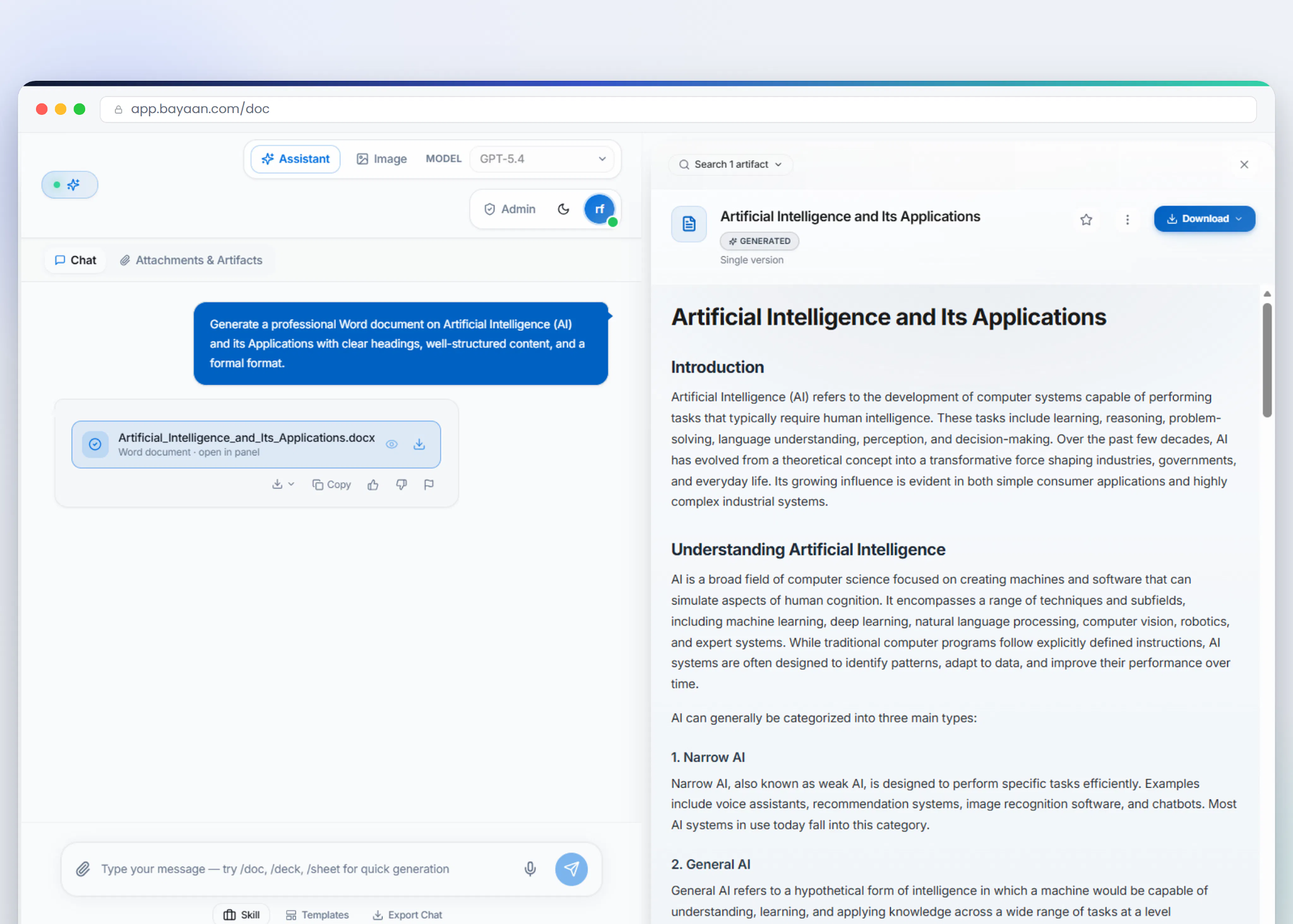The width and height of the screenshot is (1293, 924).
Task: Click the scrollbar up arrow
Action: click(x=1267, y=293)
